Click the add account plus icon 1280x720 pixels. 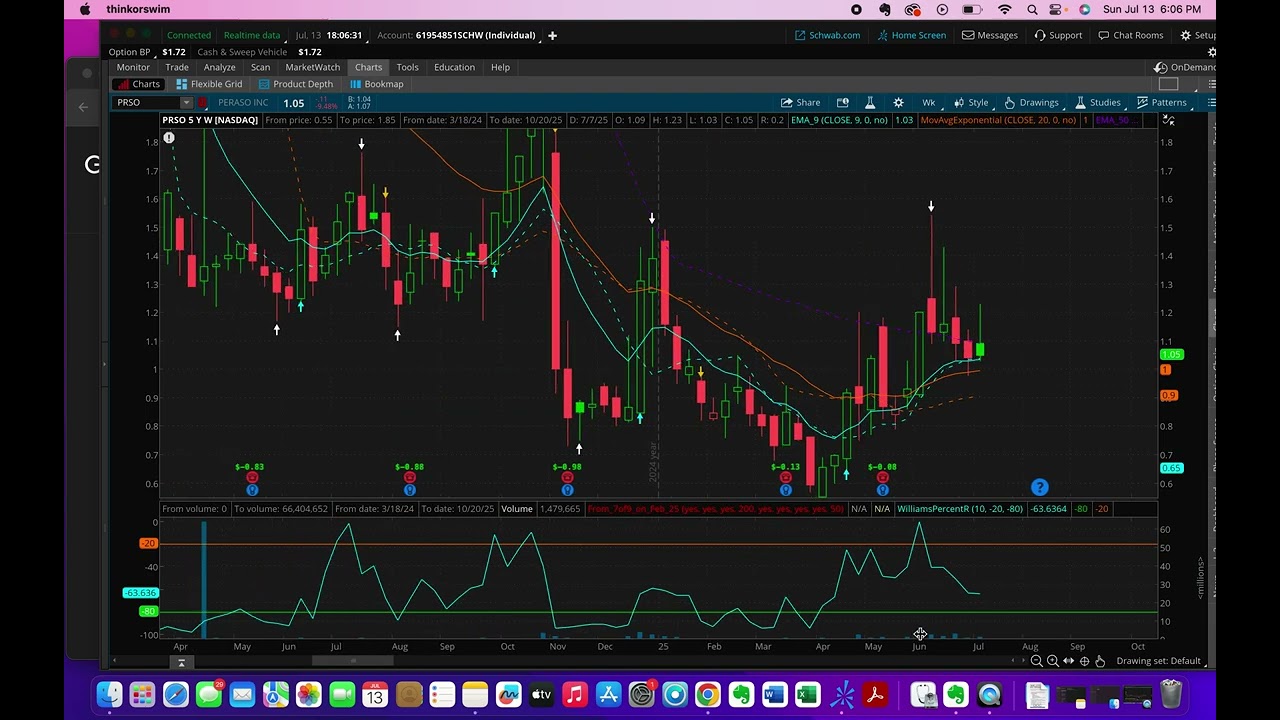pos(552,35)
